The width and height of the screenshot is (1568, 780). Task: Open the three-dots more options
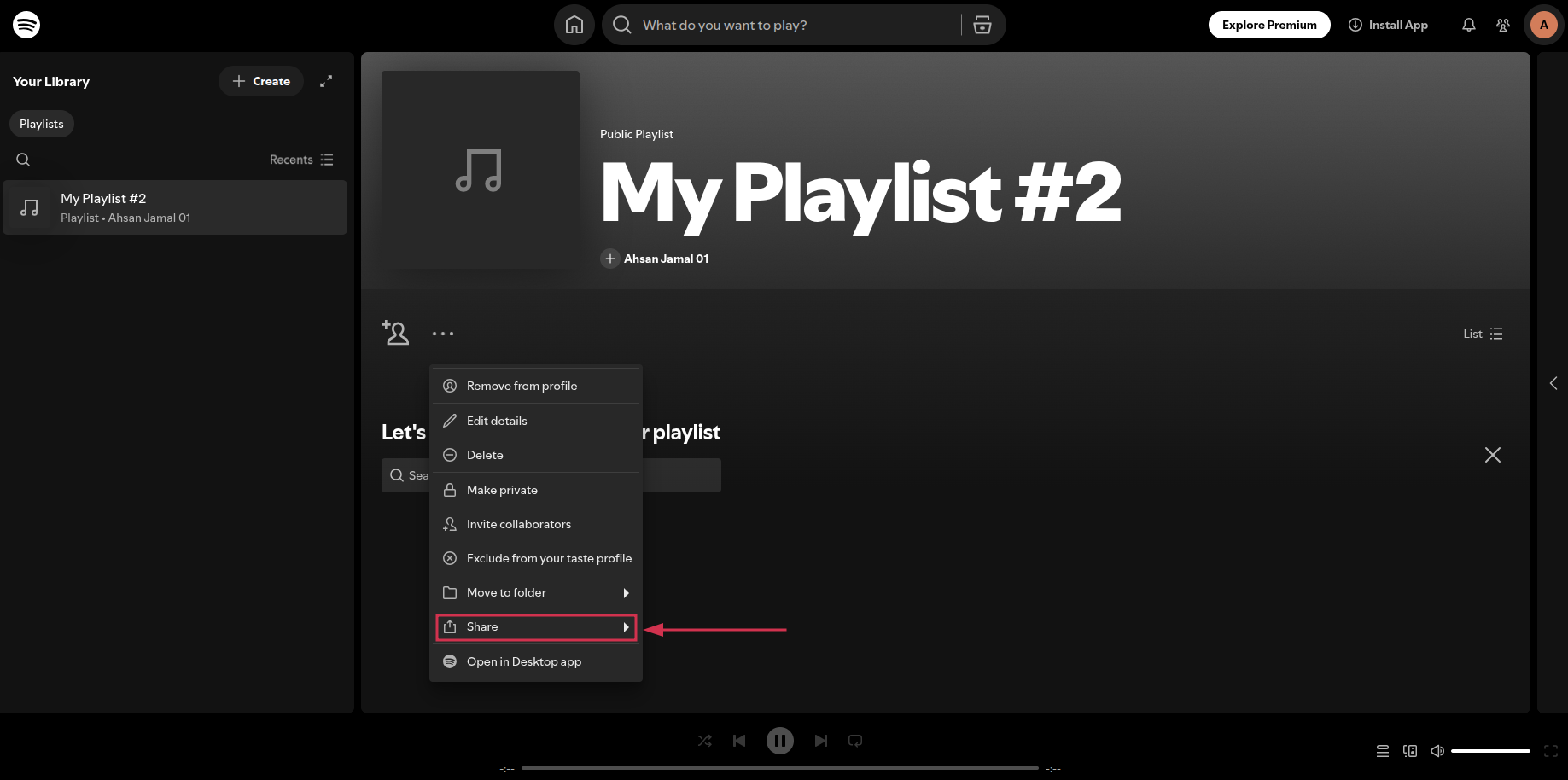pyautogui.click(x=443, y=334)
